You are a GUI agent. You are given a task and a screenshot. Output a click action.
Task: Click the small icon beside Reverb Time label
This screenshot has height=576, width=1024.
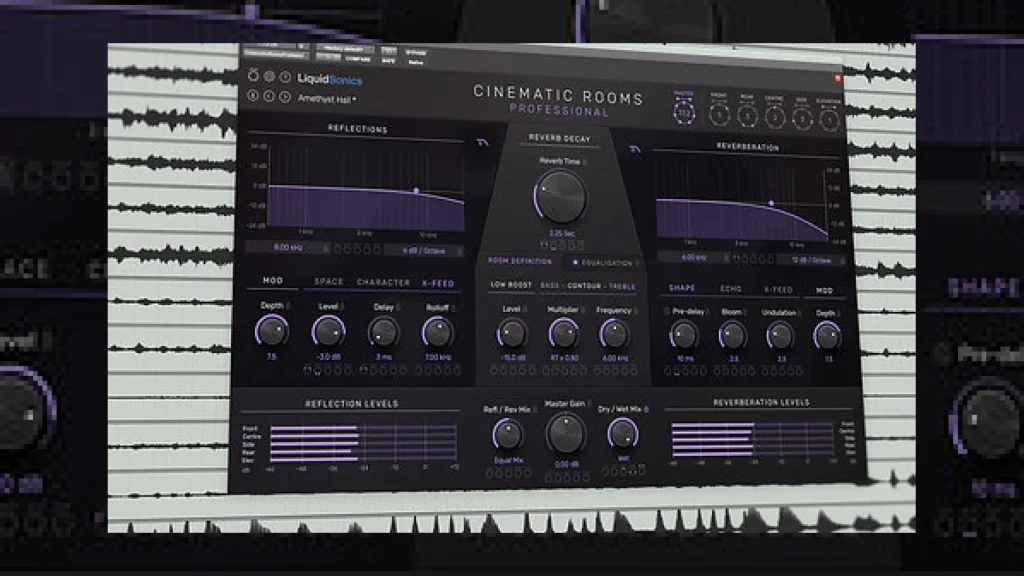point(584,161)
